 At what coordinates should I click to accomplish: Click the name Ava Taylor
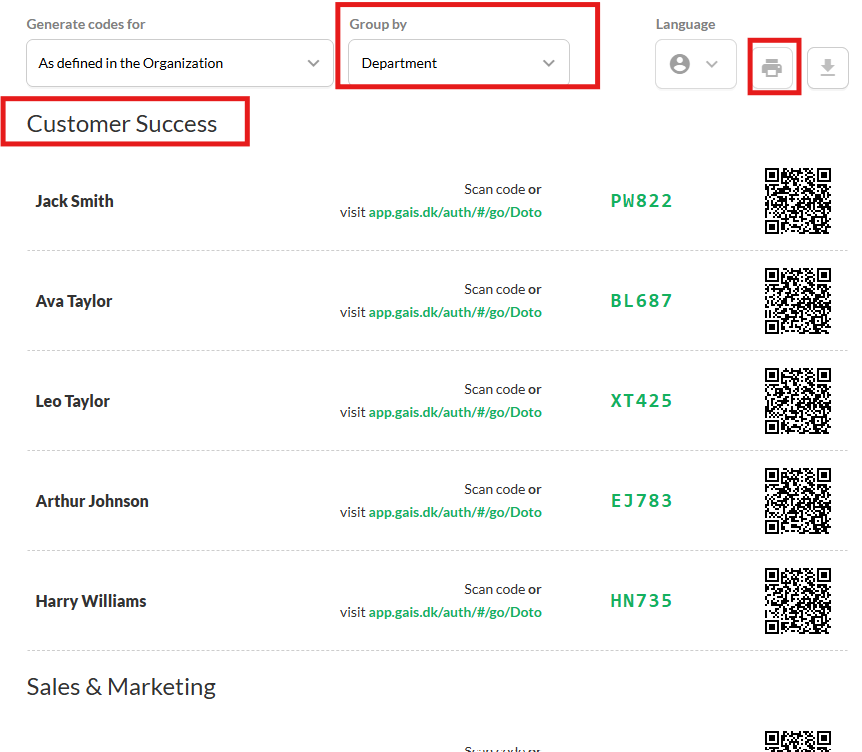(x=74, y=301)
